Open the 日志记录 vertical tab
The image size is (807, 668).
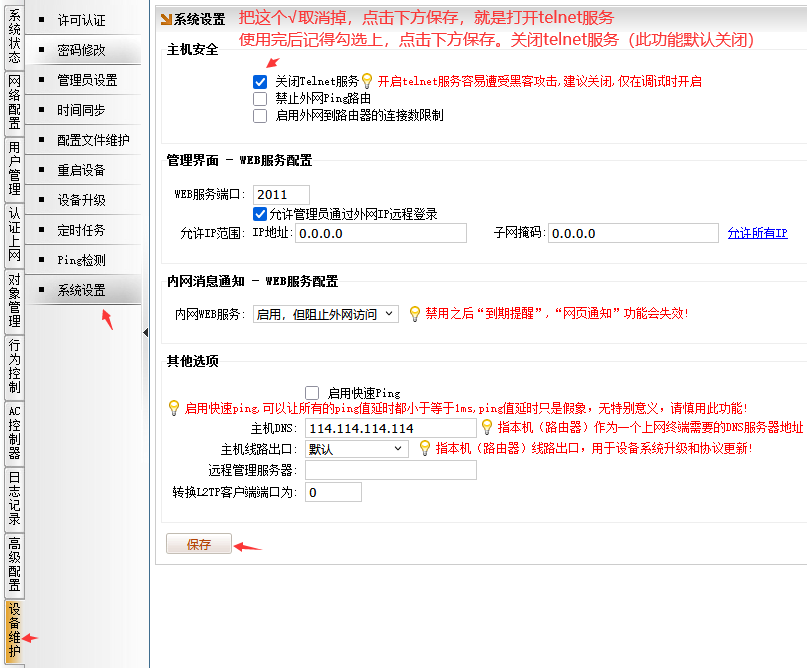pos(14,500)
